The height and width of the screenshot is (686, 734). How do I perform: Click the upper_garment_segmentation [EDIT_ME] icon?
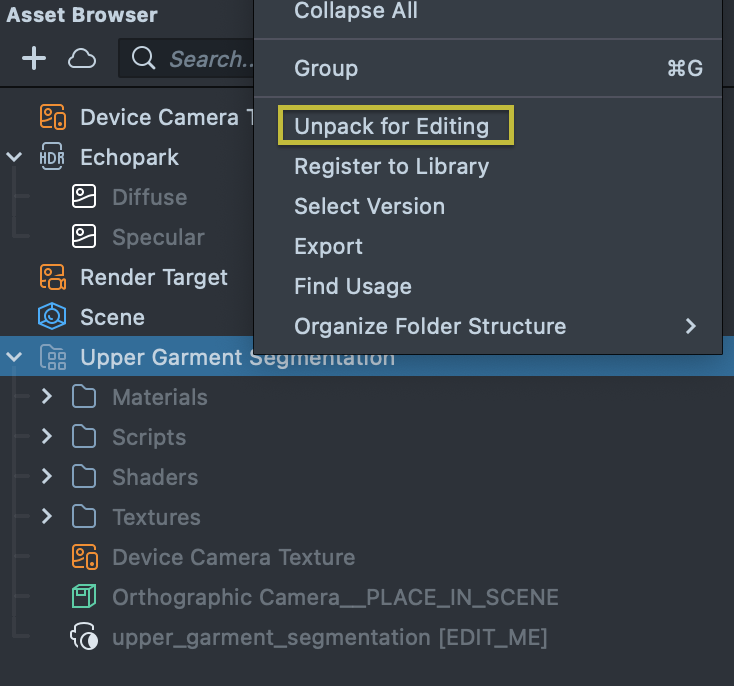tap(84, 637)
